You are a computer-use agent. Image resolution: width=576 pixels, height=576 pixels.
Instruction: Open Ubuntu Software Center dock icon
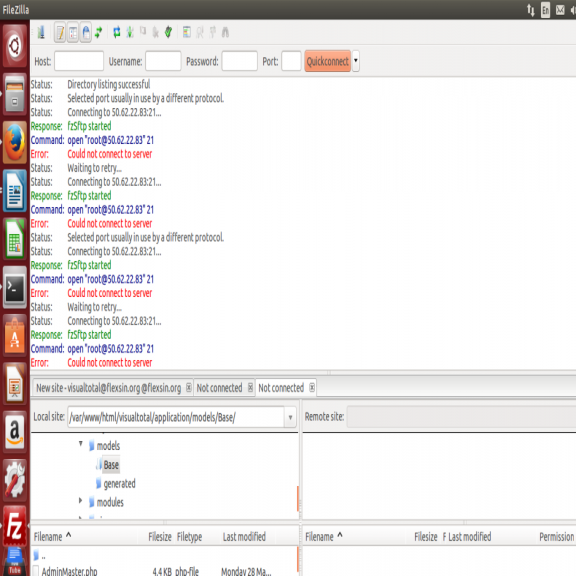point(15,336)
